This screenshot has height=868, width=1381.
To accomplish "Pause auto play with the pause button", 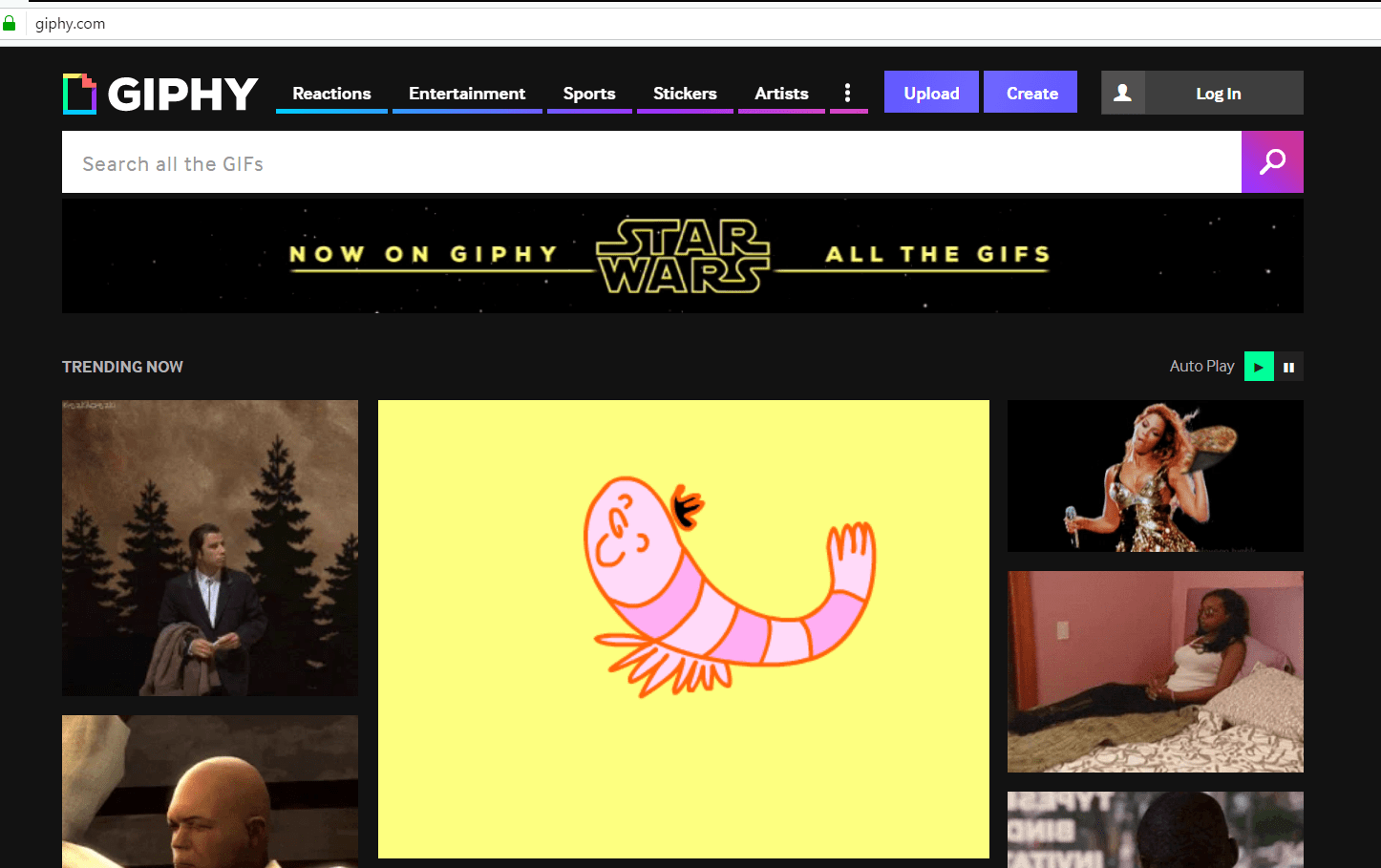I will tap(1288, 367).
